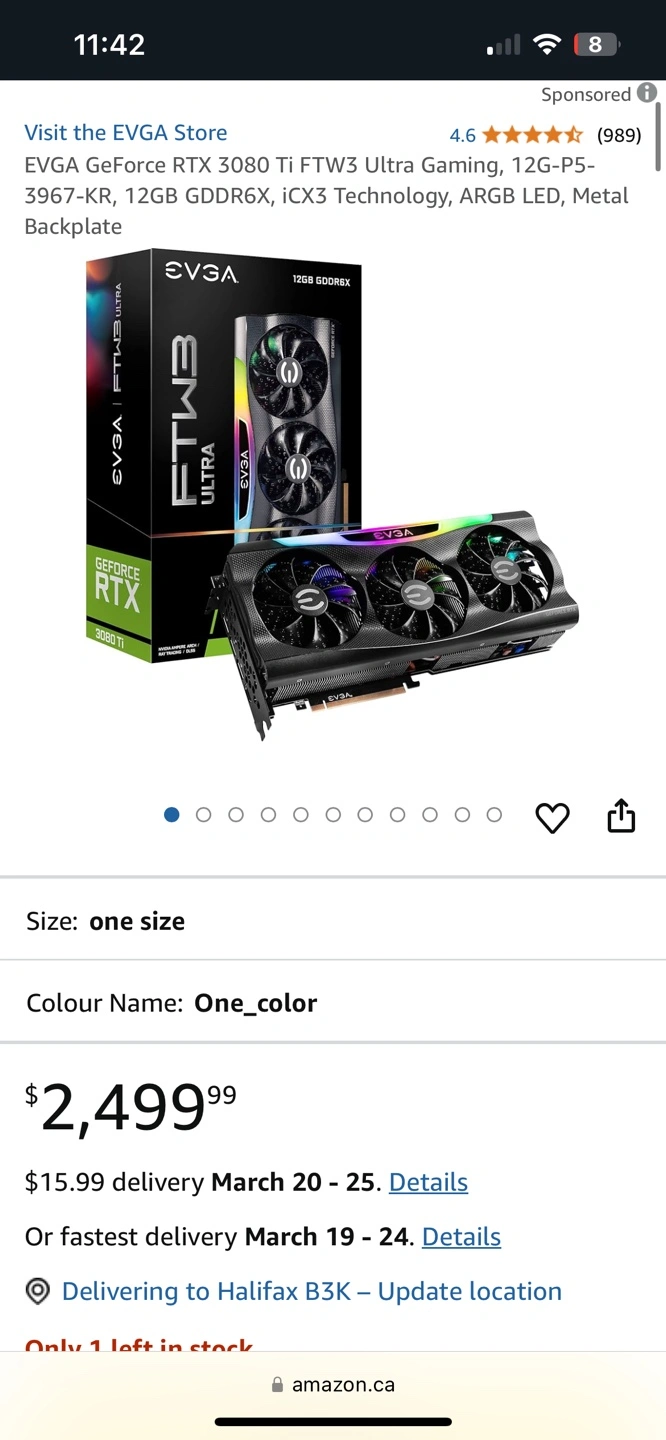Screen dimensions: 666x1440
Task: Open Details link for fastest delivery
Action: point(461,1237)
